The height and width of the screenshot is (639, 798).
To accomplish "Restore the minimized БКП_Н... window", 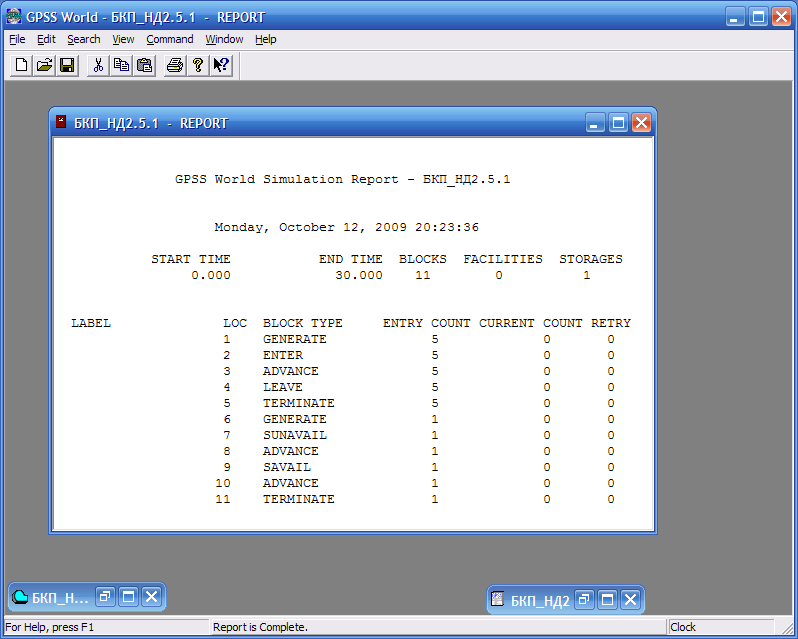I will [105, 596].
